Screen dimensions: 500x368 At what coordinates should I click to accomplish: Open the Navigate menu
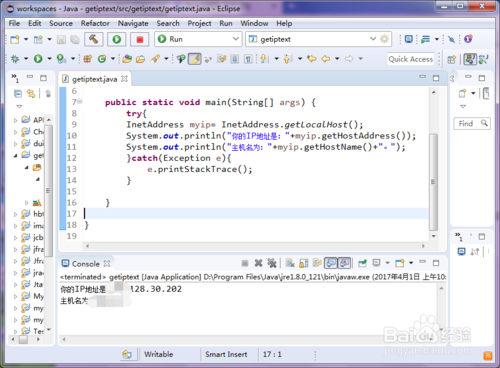[x=133, y=23]
